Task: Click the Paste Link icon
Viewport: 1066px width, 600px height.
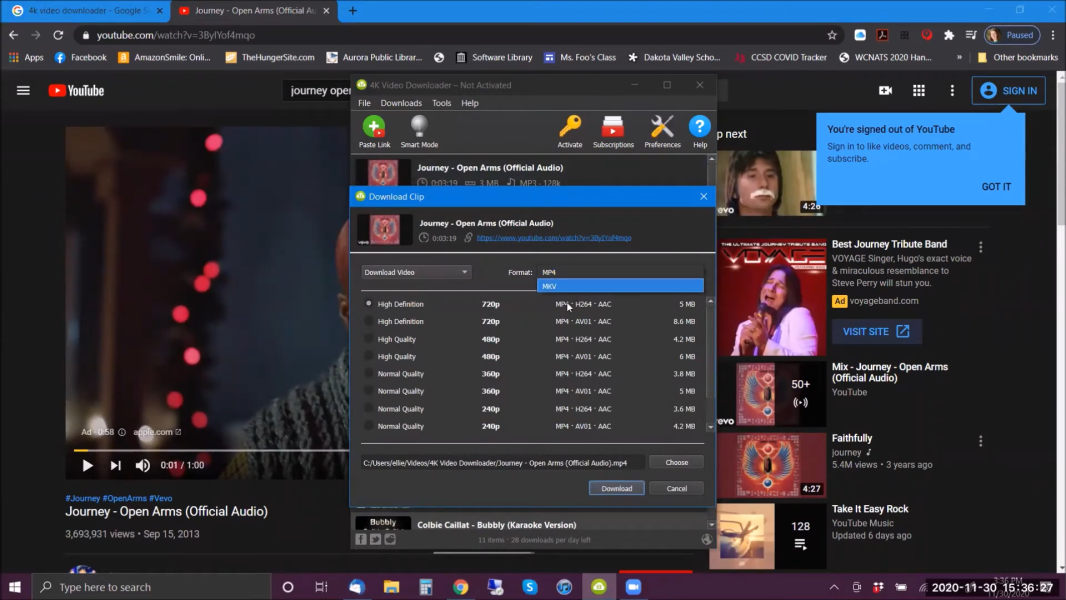Action: click(374, 127)
